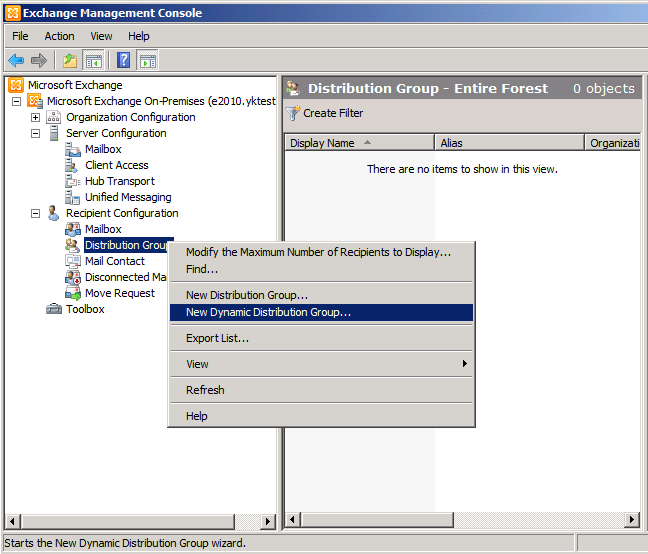Click the Microsoft Exchange On-Premises node icon

[35, 101]
